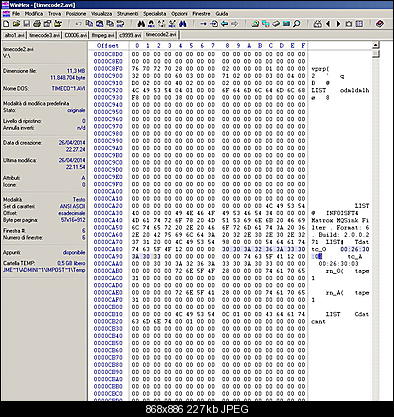Click the 'LIST odmldmlh' text in the ASCII column
394x417 pixels.
click(340, 90)
